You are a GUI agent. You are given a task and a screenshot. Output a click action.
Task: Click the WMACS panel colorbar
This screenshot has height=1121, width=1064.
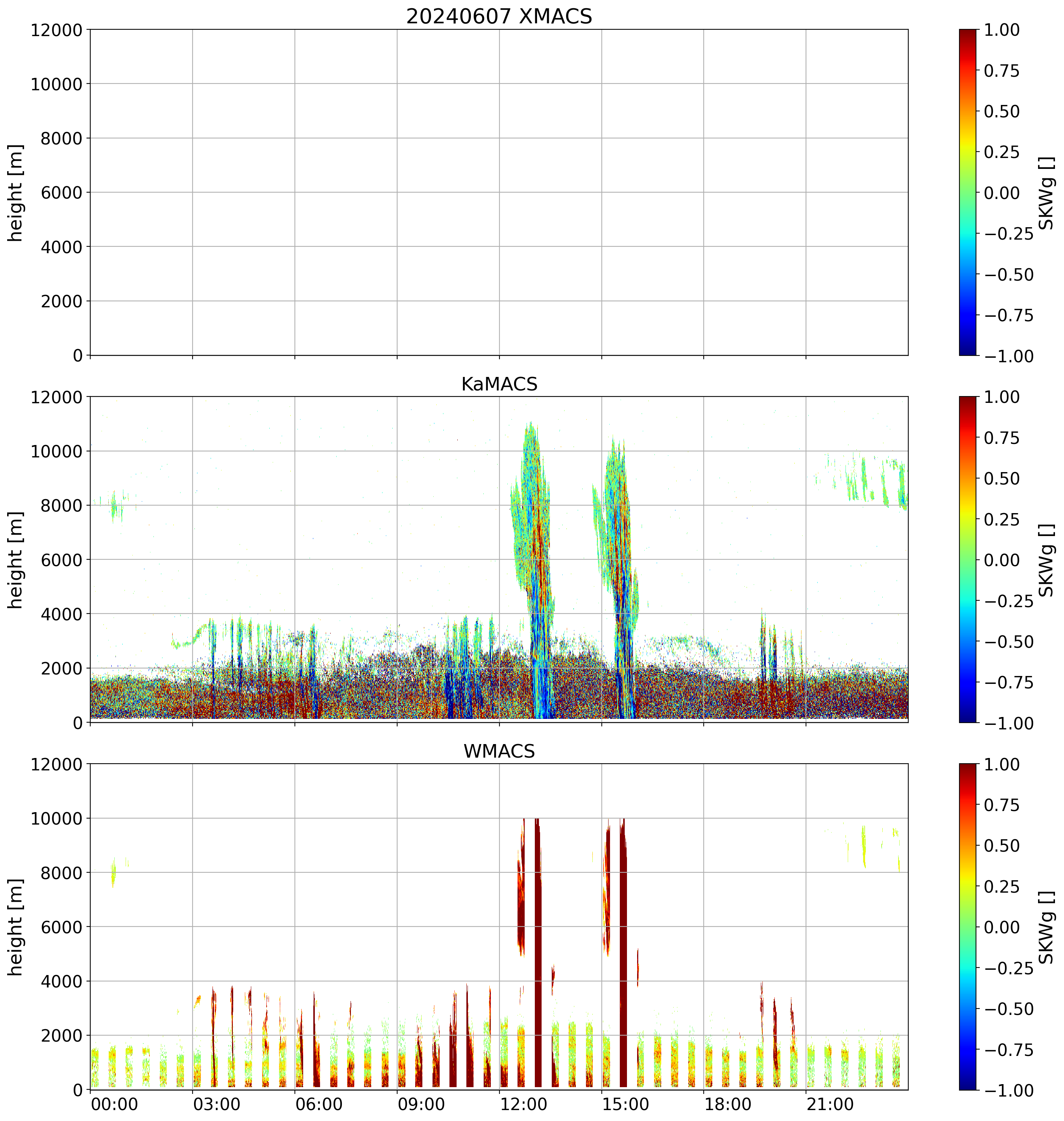[x=968, y=927]
